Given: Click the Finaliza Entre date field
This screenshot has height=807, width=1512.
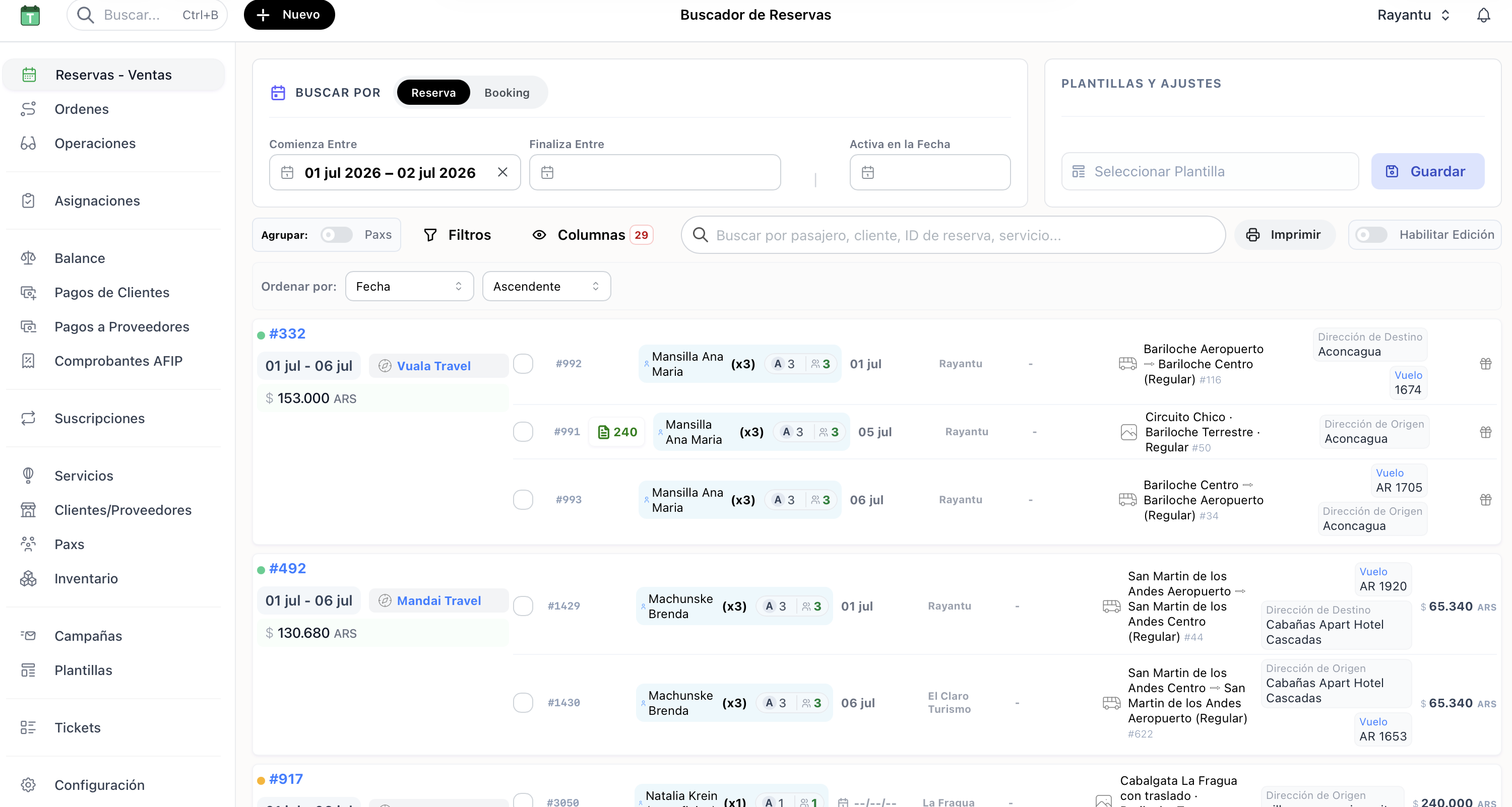Looking at the screenshot, I should [655, 172].
